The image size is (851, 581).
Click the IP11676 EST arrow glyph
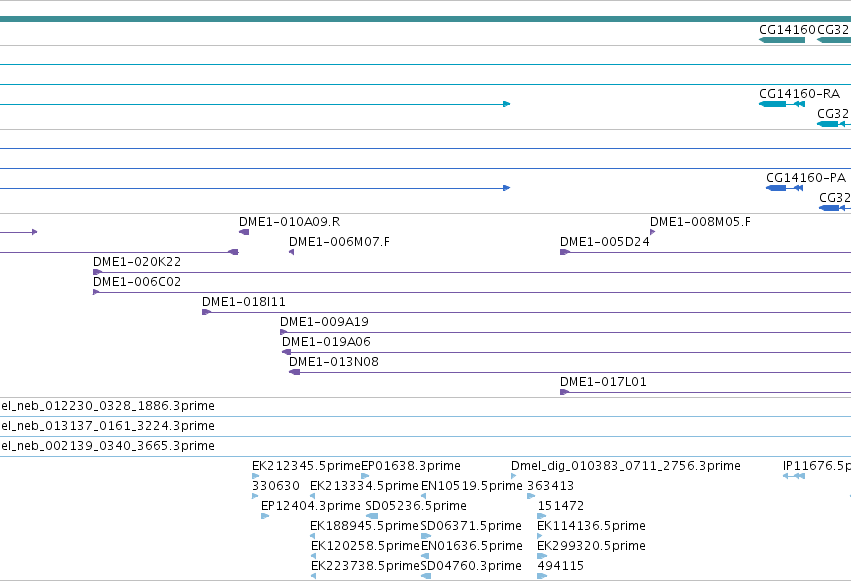click(x=793, y=476)
